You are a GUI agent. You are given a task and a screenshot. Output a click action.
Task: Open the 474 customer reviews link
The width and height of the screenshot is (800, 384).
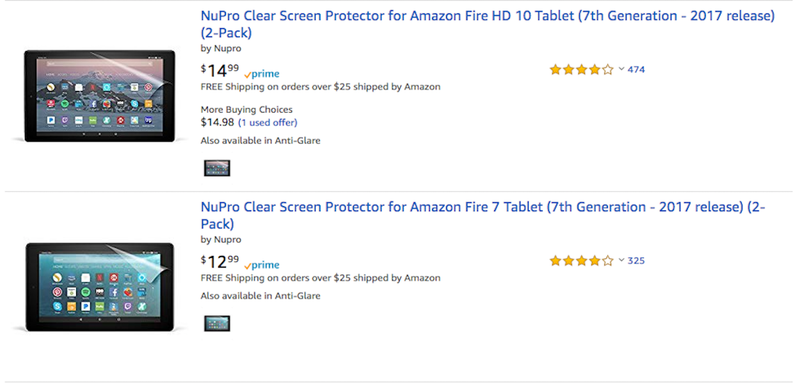(x=636, y=69)
